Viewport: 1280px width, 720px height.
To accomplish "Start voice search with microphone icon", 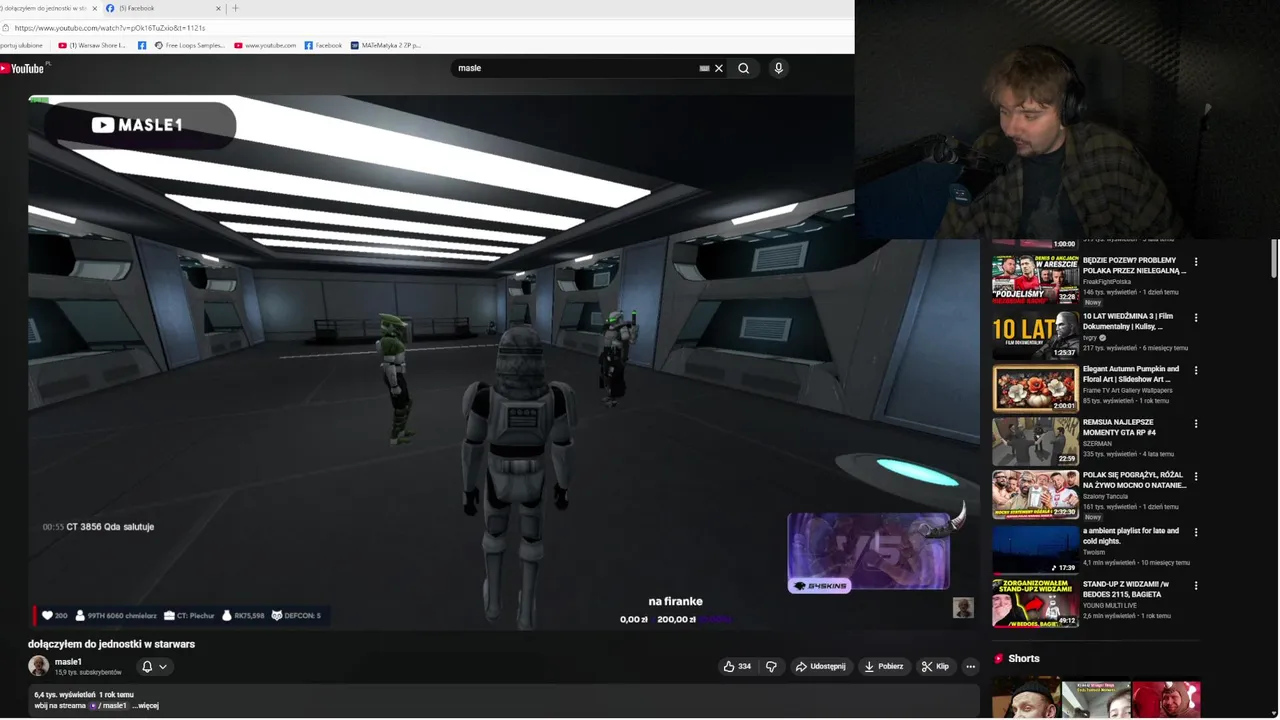I will (778, 68).
